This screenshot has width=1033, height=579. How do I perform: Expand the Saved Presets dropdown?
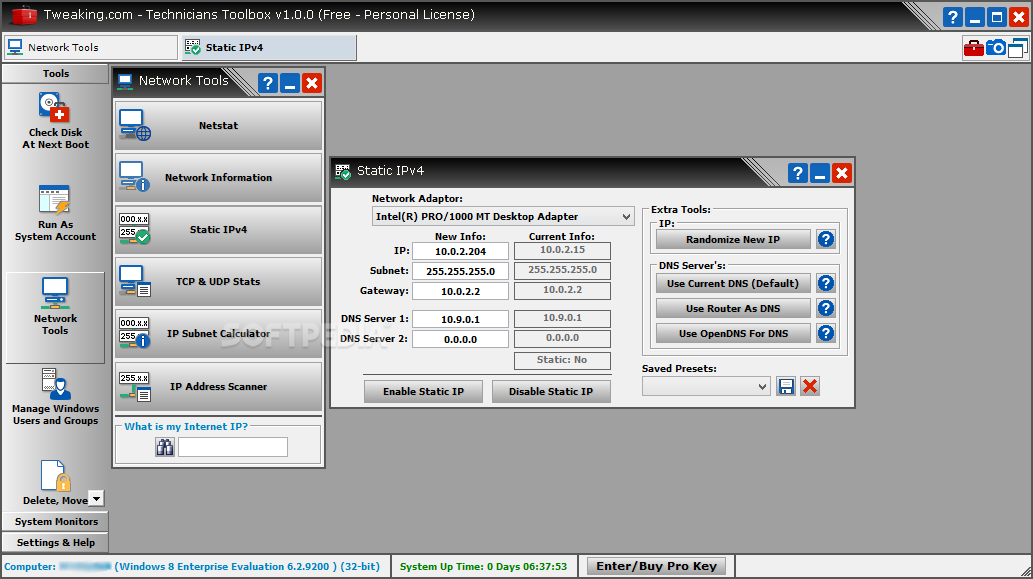pyautogui.click(x=762, y=387)
